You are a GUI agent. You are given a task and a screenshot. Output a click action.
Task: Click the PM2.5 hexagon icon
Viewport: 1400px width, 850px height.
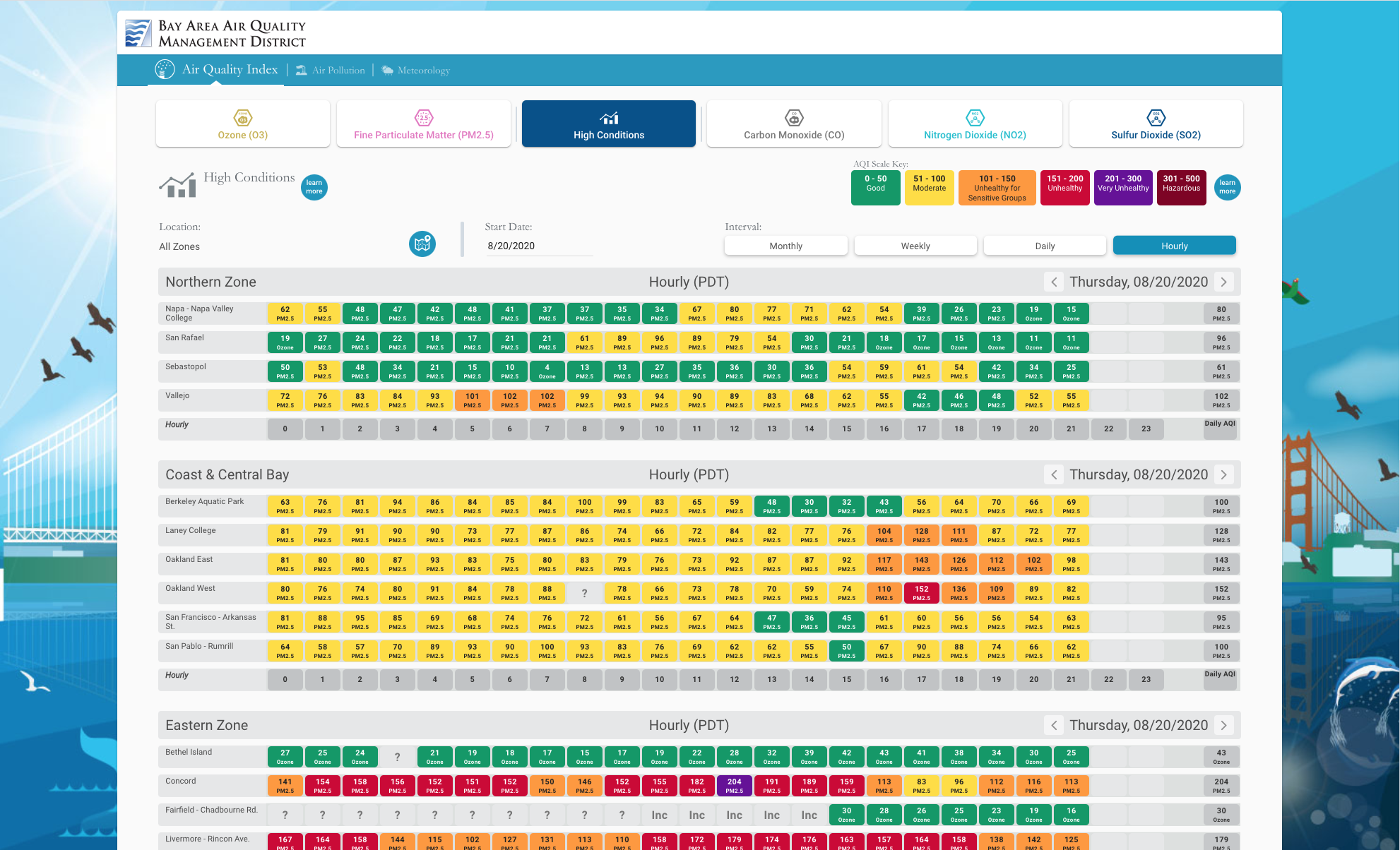click(x=424, y=118)
